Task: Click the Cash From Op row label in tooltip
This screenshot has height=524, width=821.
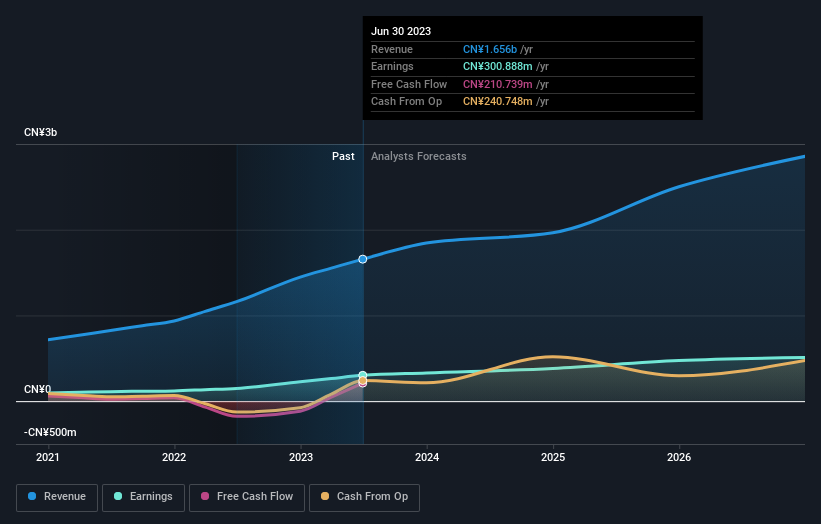Action: click(x=406, y=102)
